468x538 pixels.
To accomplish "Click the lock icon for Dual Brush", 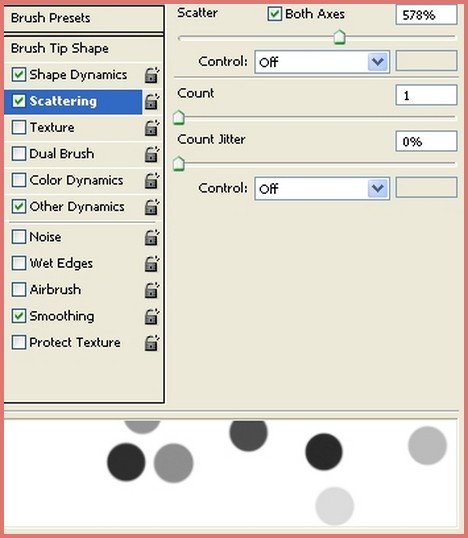I will click(x=151, y=154).
